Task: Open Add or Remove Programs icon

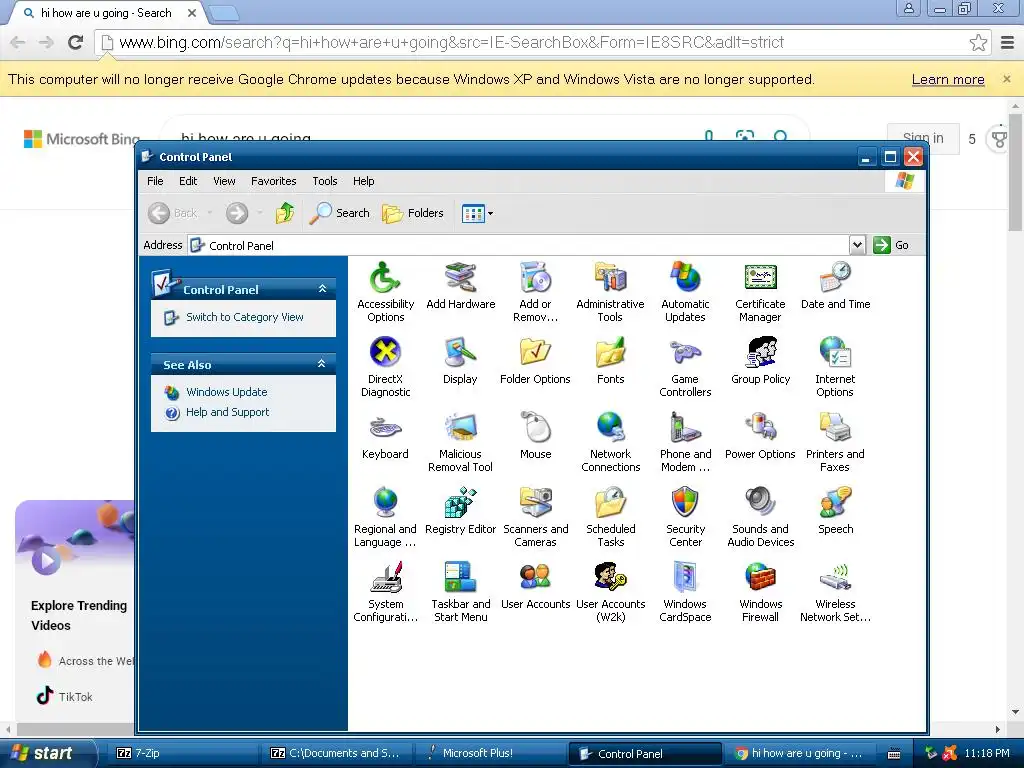Action: pyautogui.click(x=536, y=292)
